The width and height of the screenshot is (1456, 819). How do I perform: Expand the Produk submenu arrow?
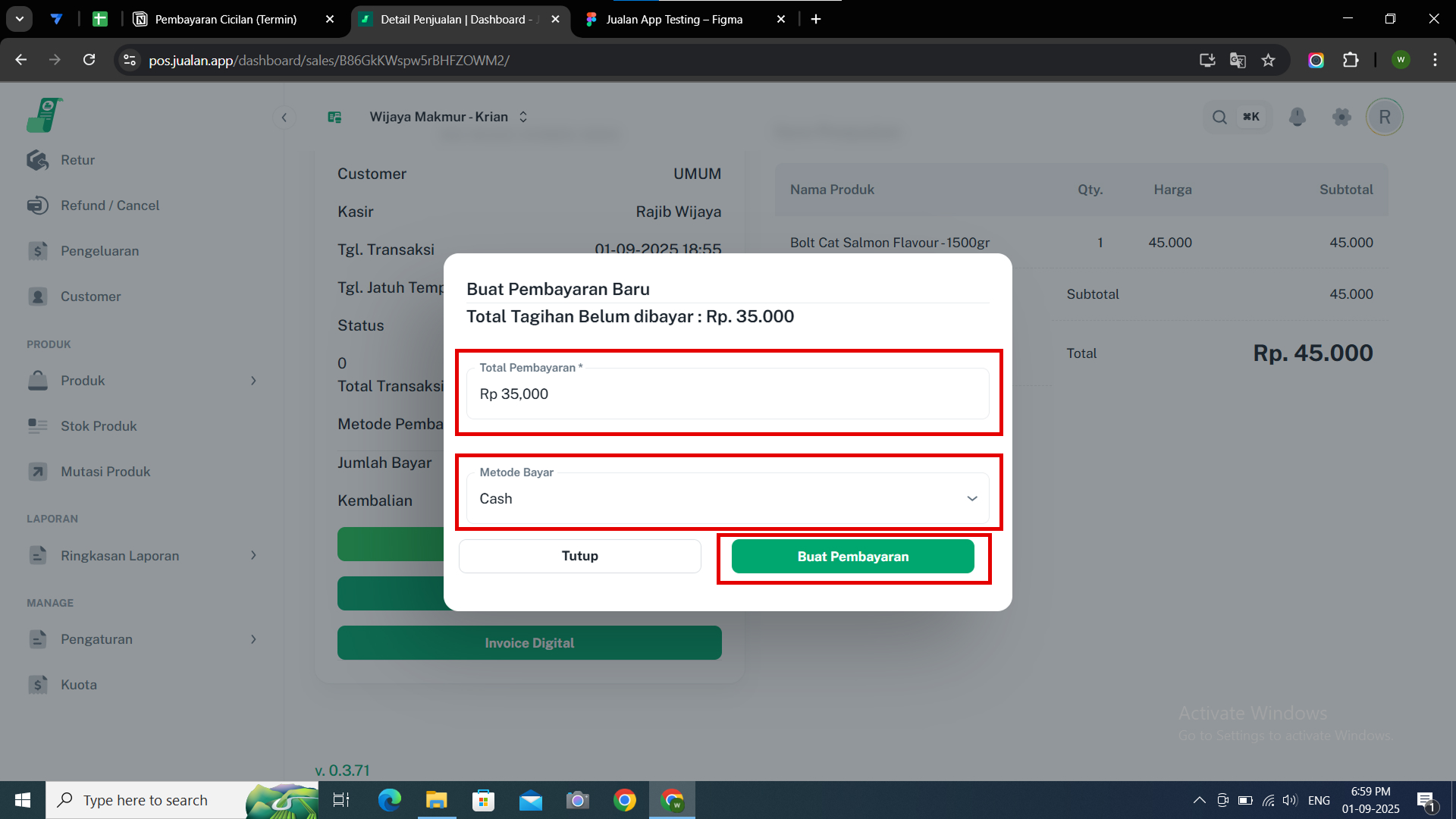click(253, 381)
